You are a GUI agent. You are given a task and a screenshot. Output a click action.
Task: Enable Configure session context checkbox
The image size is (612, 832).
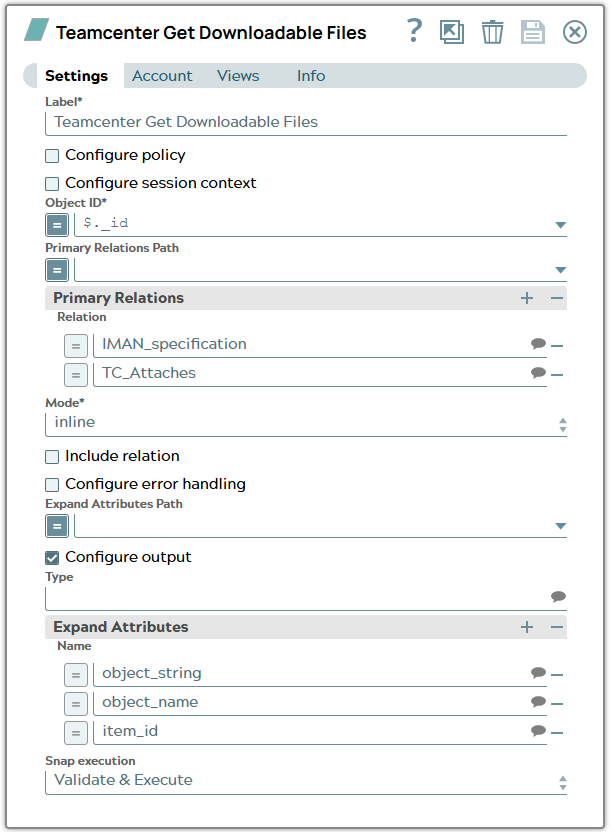[52, 184]
